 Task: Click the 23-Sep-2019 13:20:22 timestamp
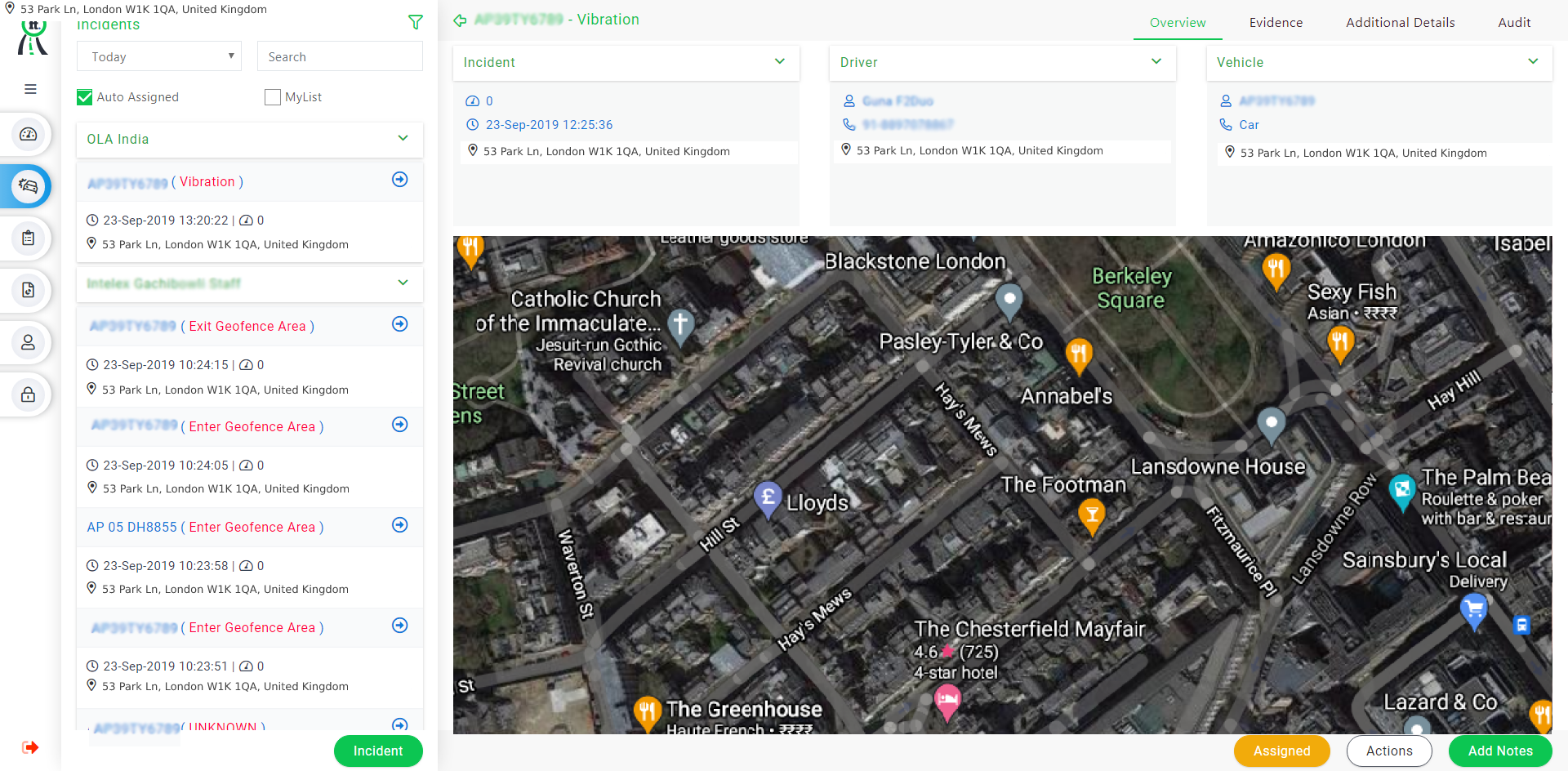click(166, 221)
